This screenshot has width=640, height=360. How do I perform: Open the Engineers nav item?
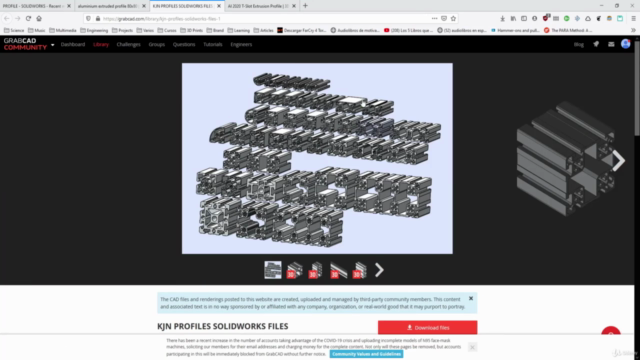(x=241, y=44)
